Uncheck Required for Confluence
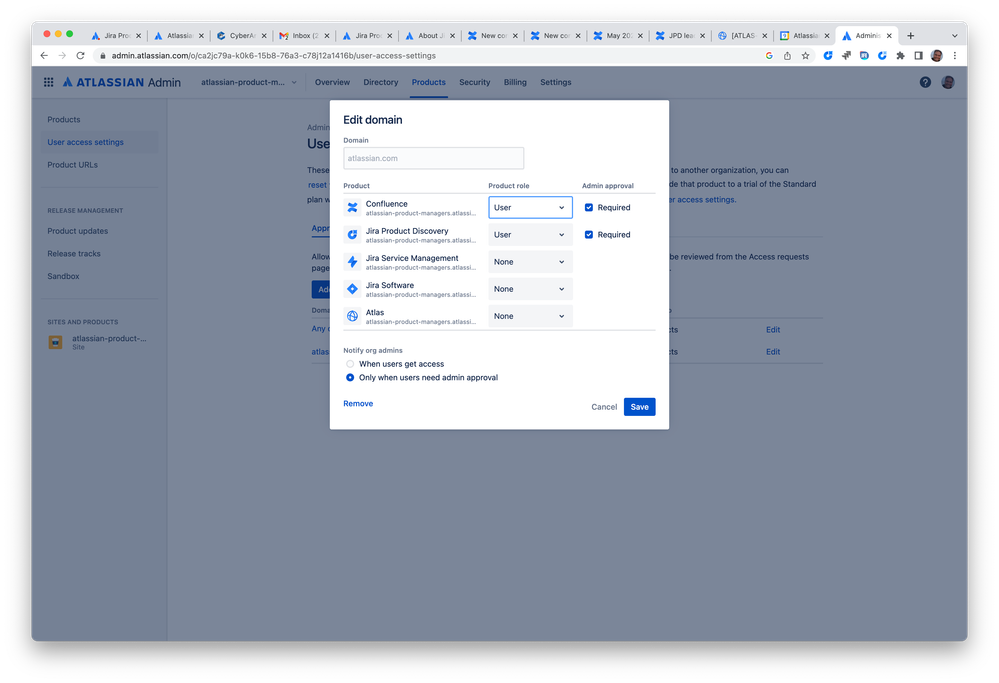 [589, 208]
